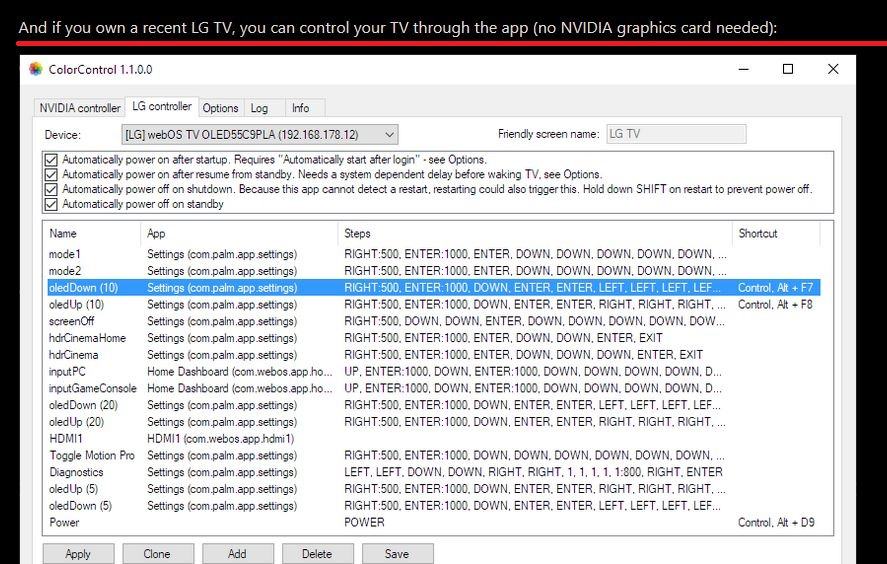
Task: Click the Shortcut column header
Action: (776, 233)
